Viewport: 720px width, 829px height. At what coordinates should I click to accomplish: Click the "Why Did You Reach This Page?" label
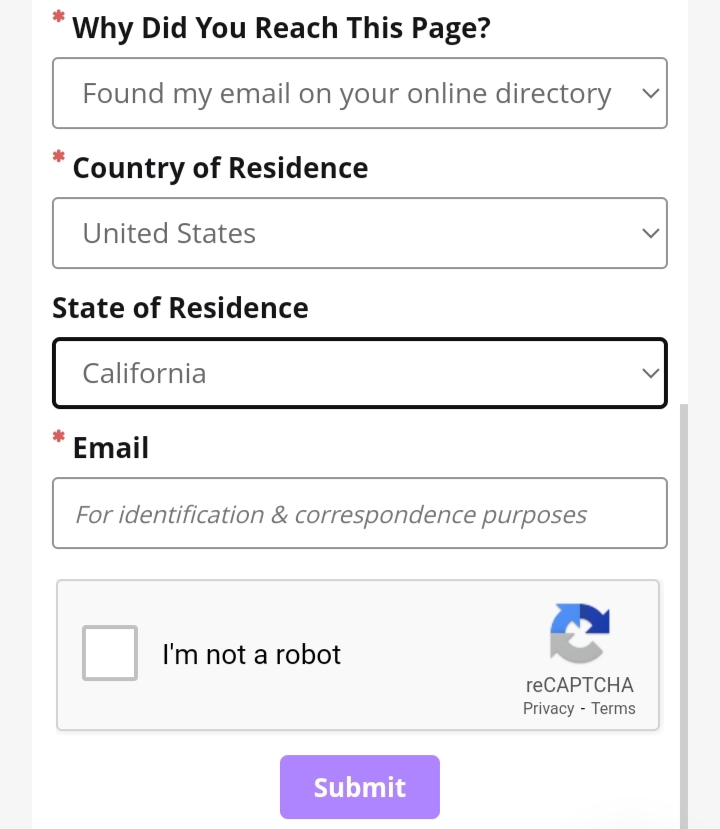[x=282, y=29]
